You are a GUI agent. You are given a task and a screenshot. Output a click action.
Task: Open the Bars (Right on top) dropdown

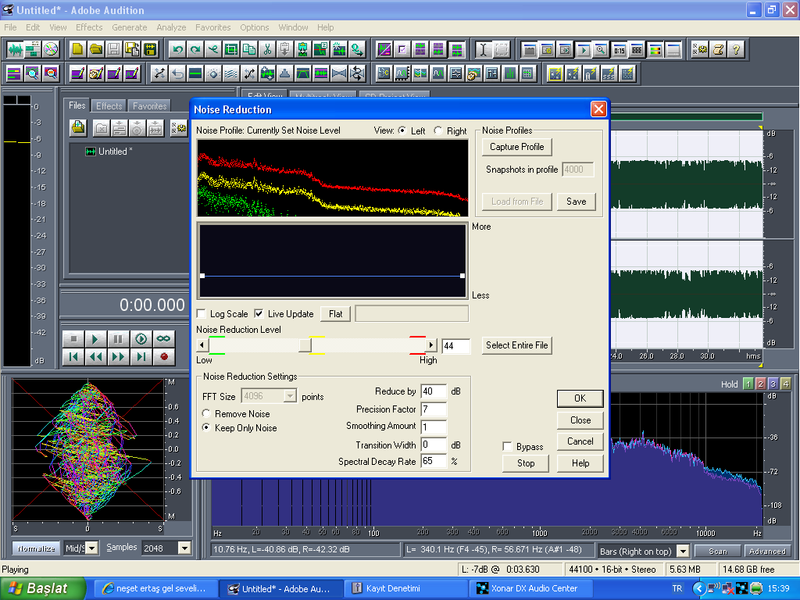pos(683,551)
